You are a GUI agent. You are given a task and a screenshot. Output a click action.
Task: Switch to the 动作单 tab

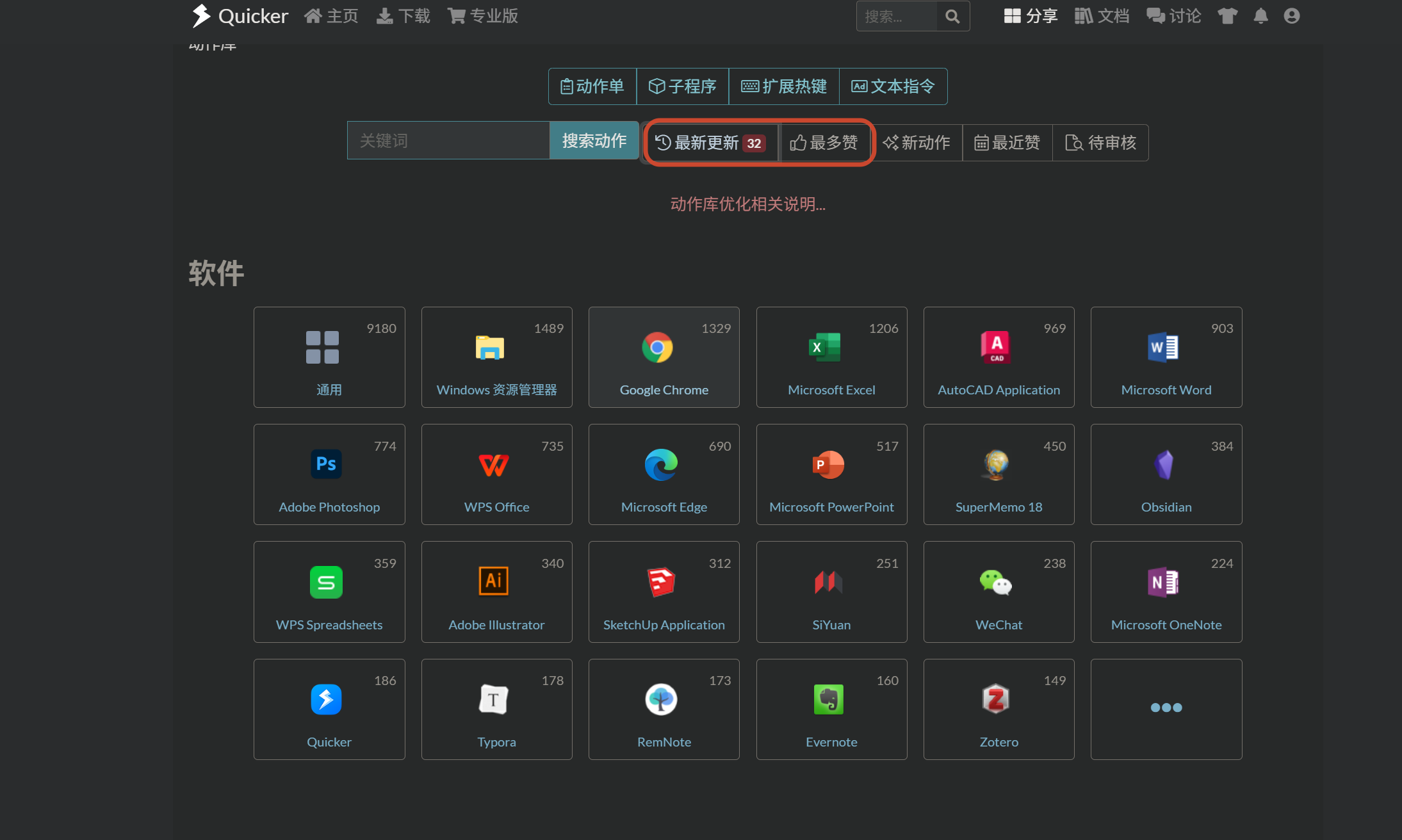pos(592,86)
